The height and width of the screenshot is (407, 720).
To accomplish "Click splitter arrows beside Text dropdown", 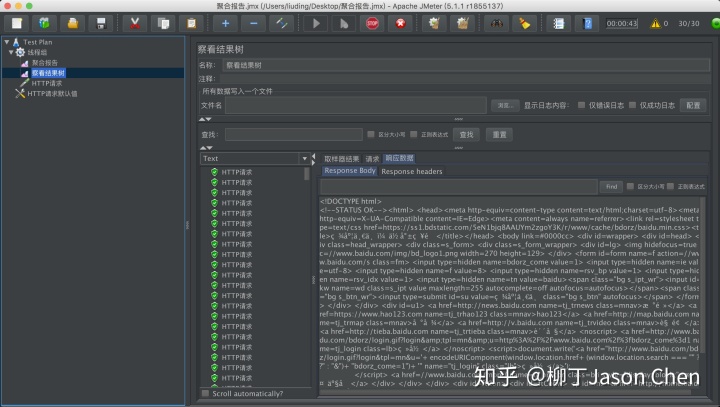I will [314, 160].
